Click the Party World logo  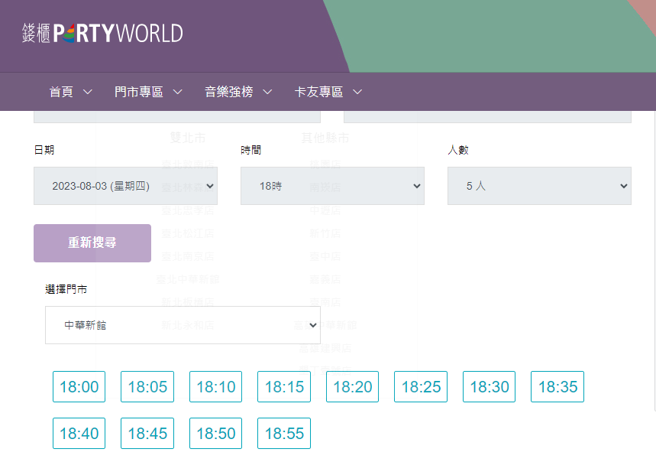point(102,33)
